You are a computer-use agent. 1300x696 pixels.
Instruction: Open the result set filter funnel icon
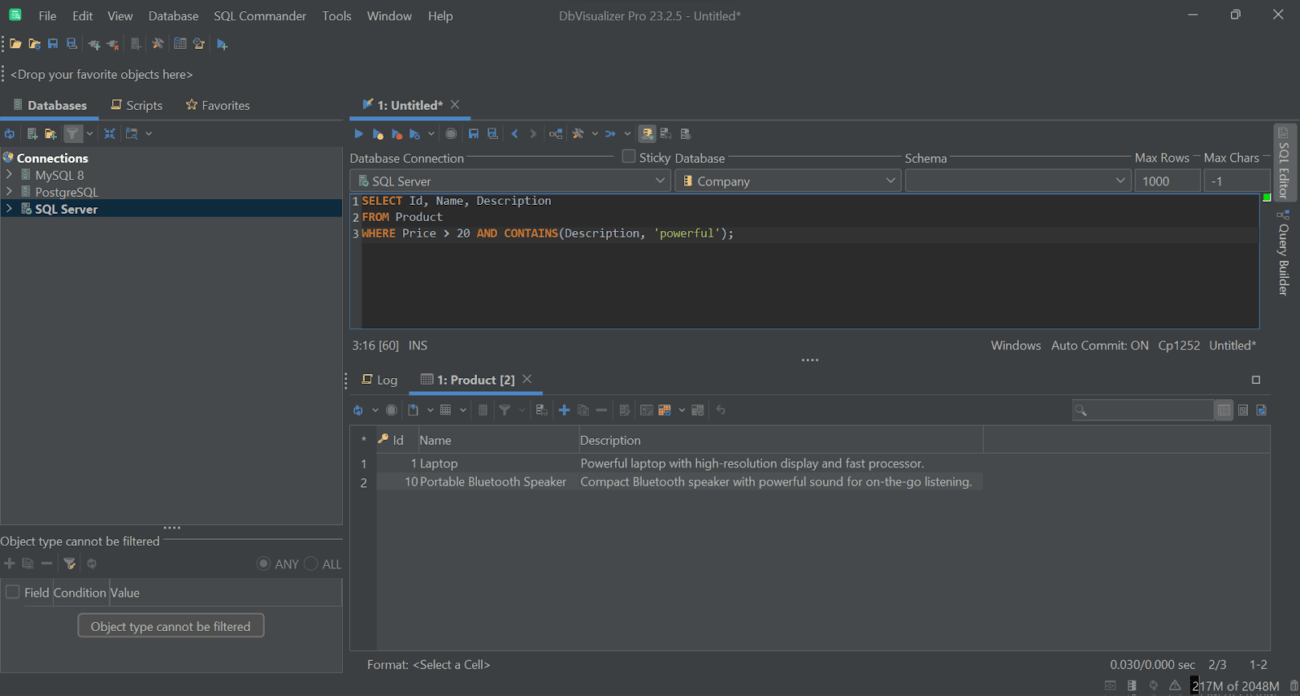tap(506, 409)
